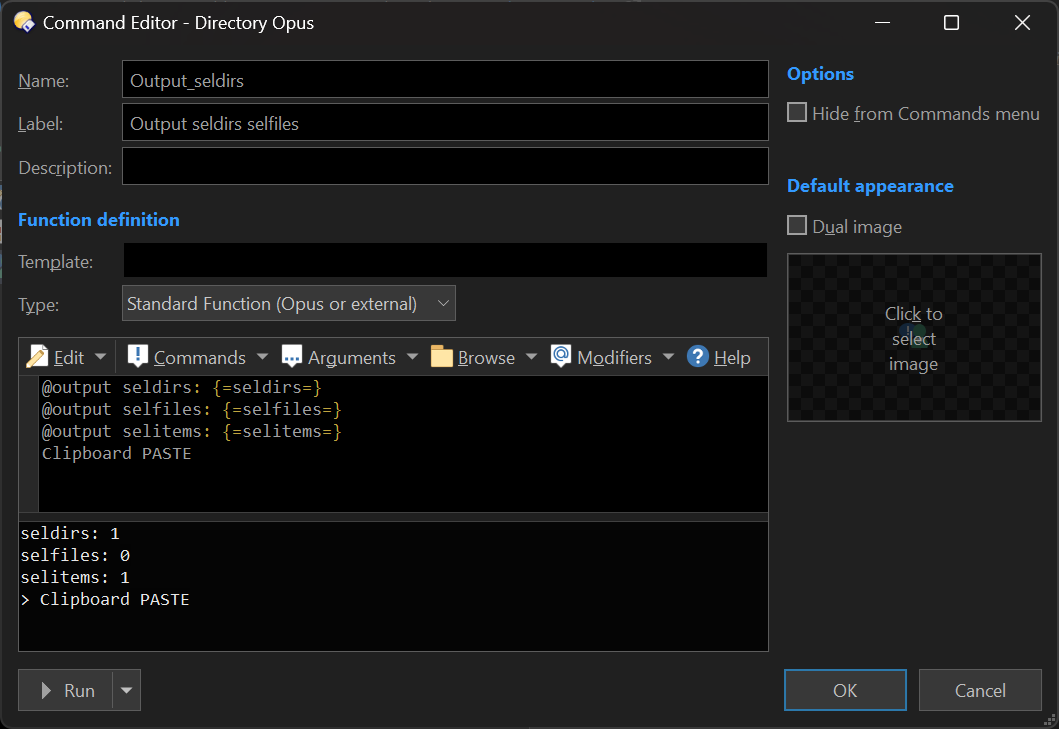1059x729 pixels.
Task: Open the Arguments dropdown arrow
Action: [412, 357]
